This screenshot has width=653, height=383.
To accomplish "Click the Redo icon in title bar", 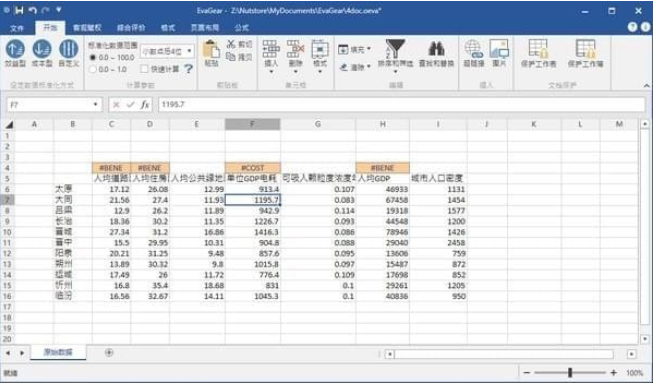I will tap(45, 10).
